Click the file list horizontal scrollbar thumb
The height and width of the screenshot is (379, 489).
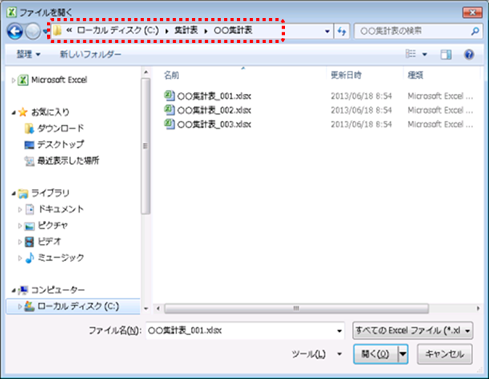[x=296, y=308]
